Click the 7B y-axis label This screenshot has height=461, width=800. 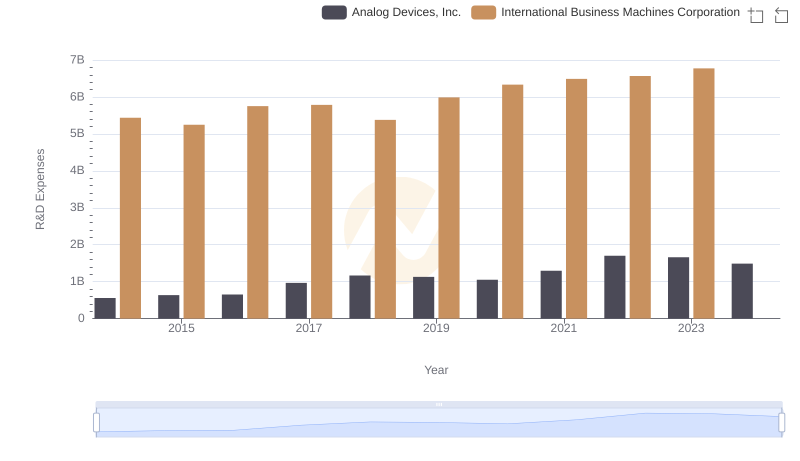pyautogui.click(x=77, y=60)
